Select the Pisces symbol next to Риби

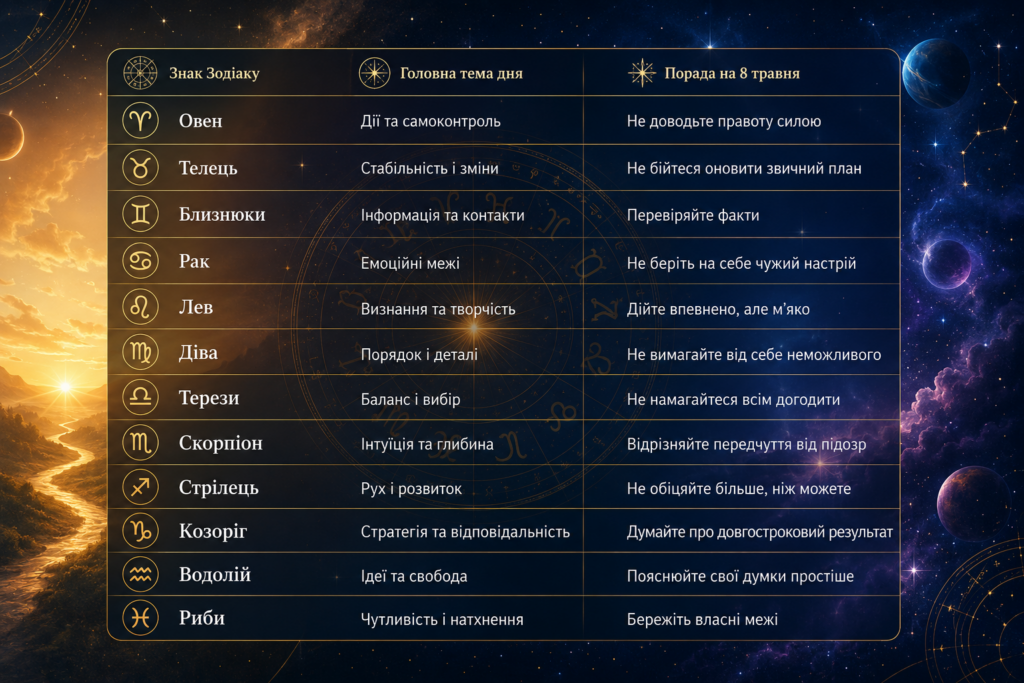[x=140, y=618]
